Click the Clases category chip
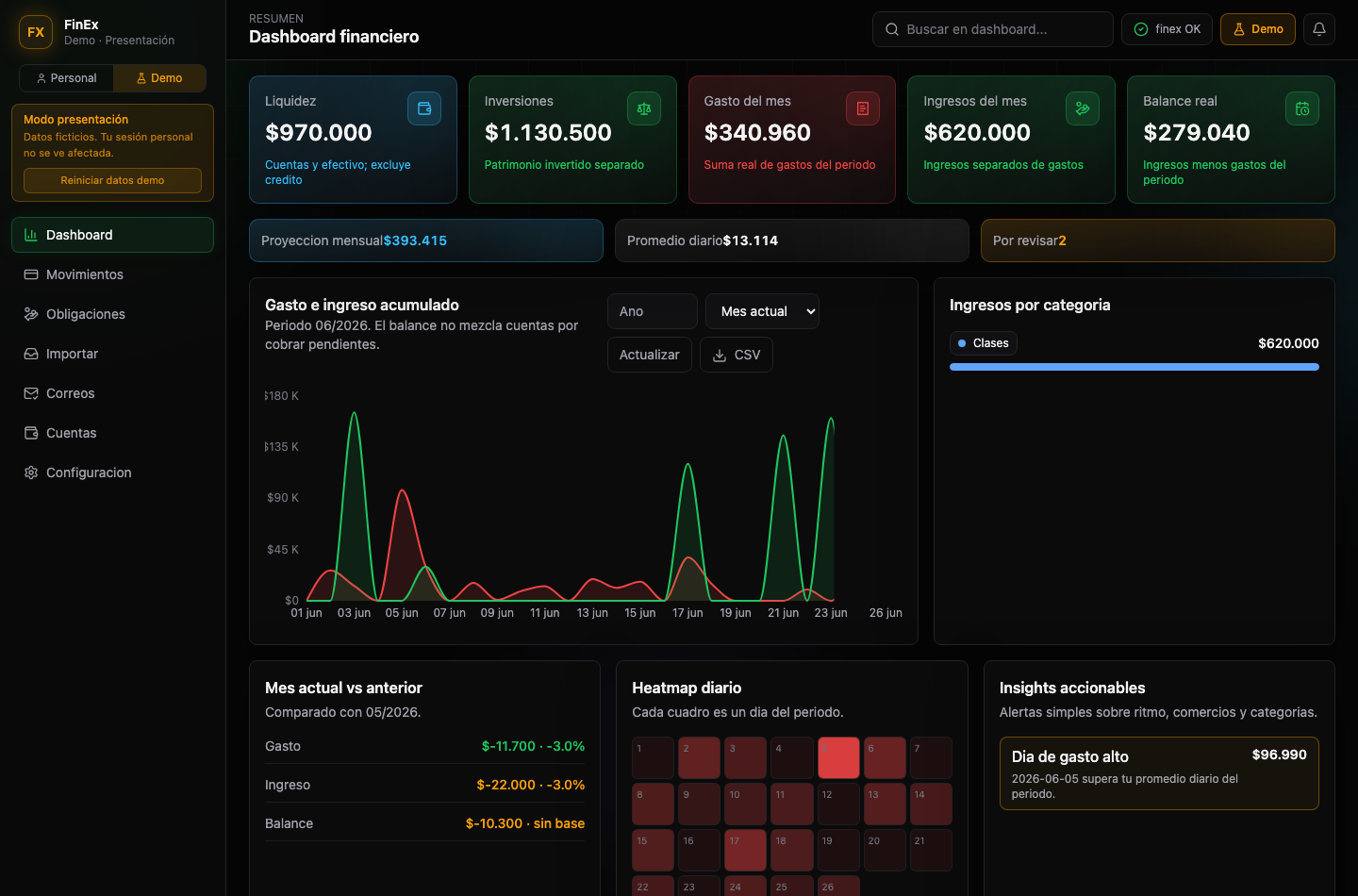1358x896 pixels. 983,343
